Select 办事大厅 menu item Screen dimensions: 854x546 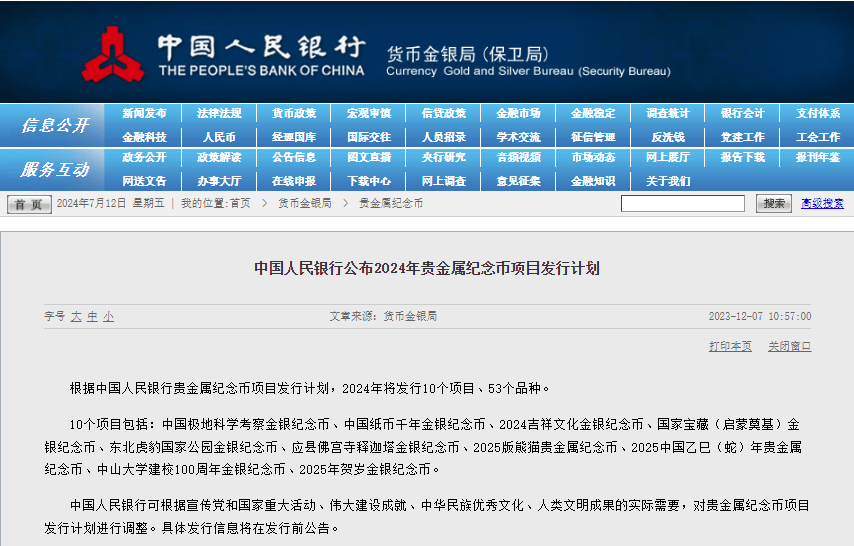[219, 181]
